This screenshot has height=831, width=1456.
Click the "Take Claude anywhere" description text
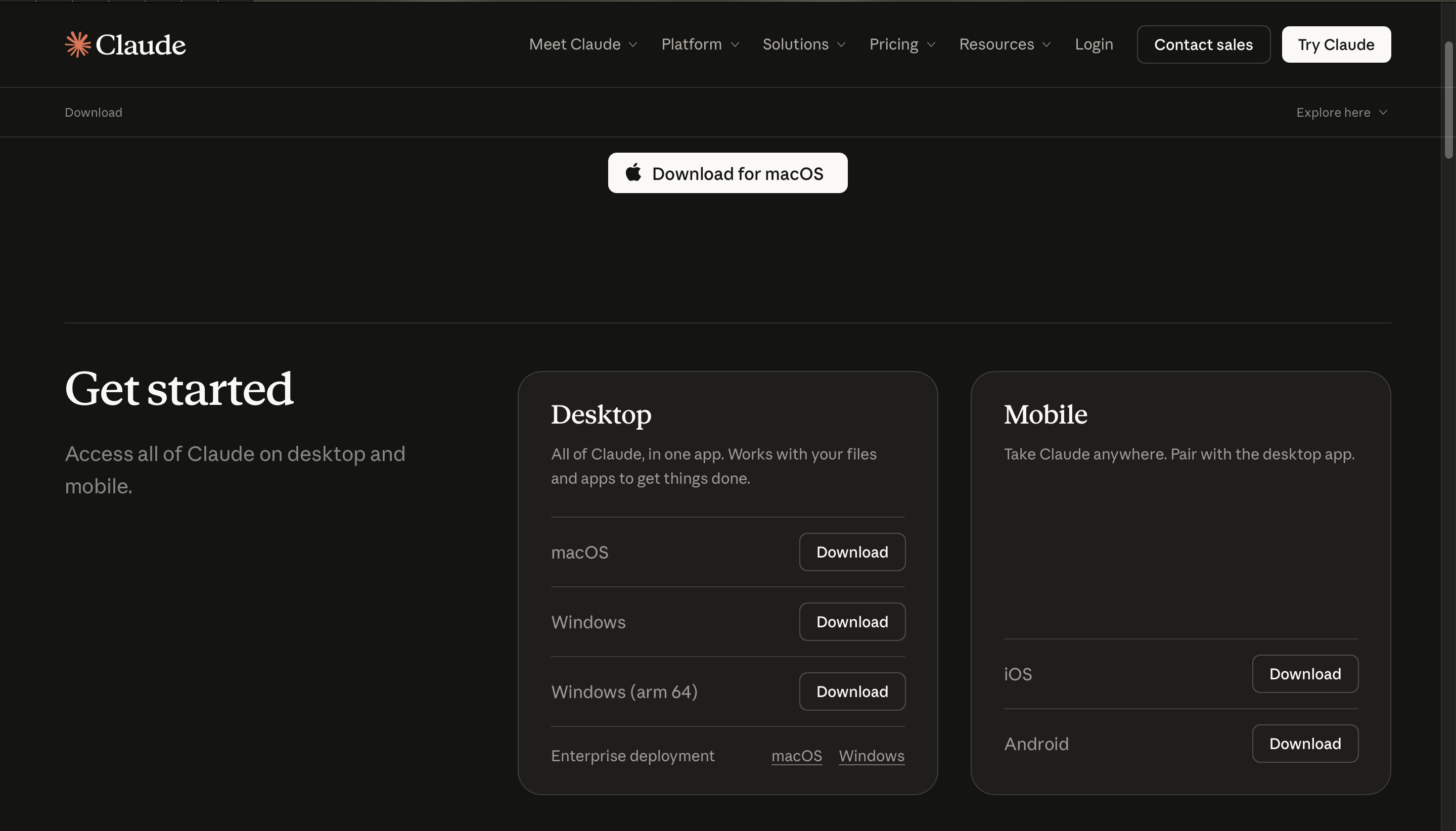[1179, 454]
